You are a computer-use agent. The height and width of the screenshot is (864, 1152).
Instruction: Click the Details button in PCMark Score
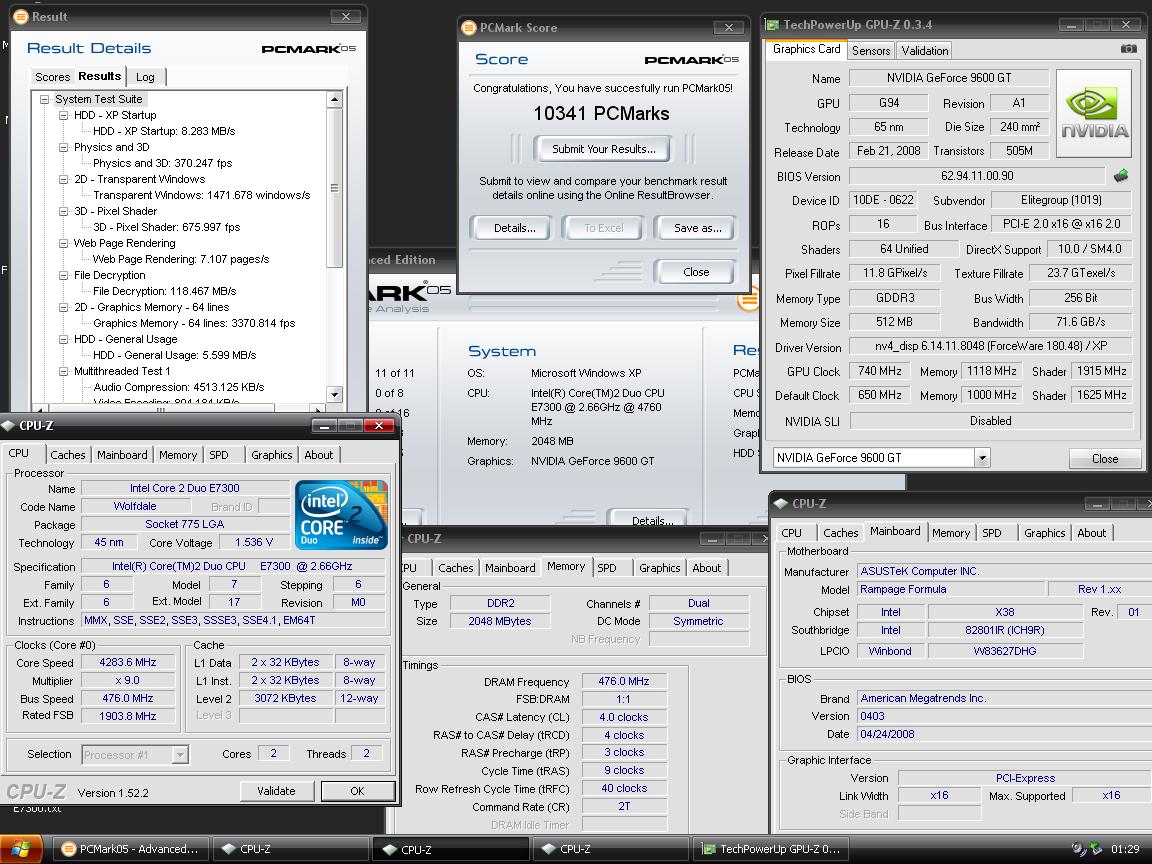point(514,228)
